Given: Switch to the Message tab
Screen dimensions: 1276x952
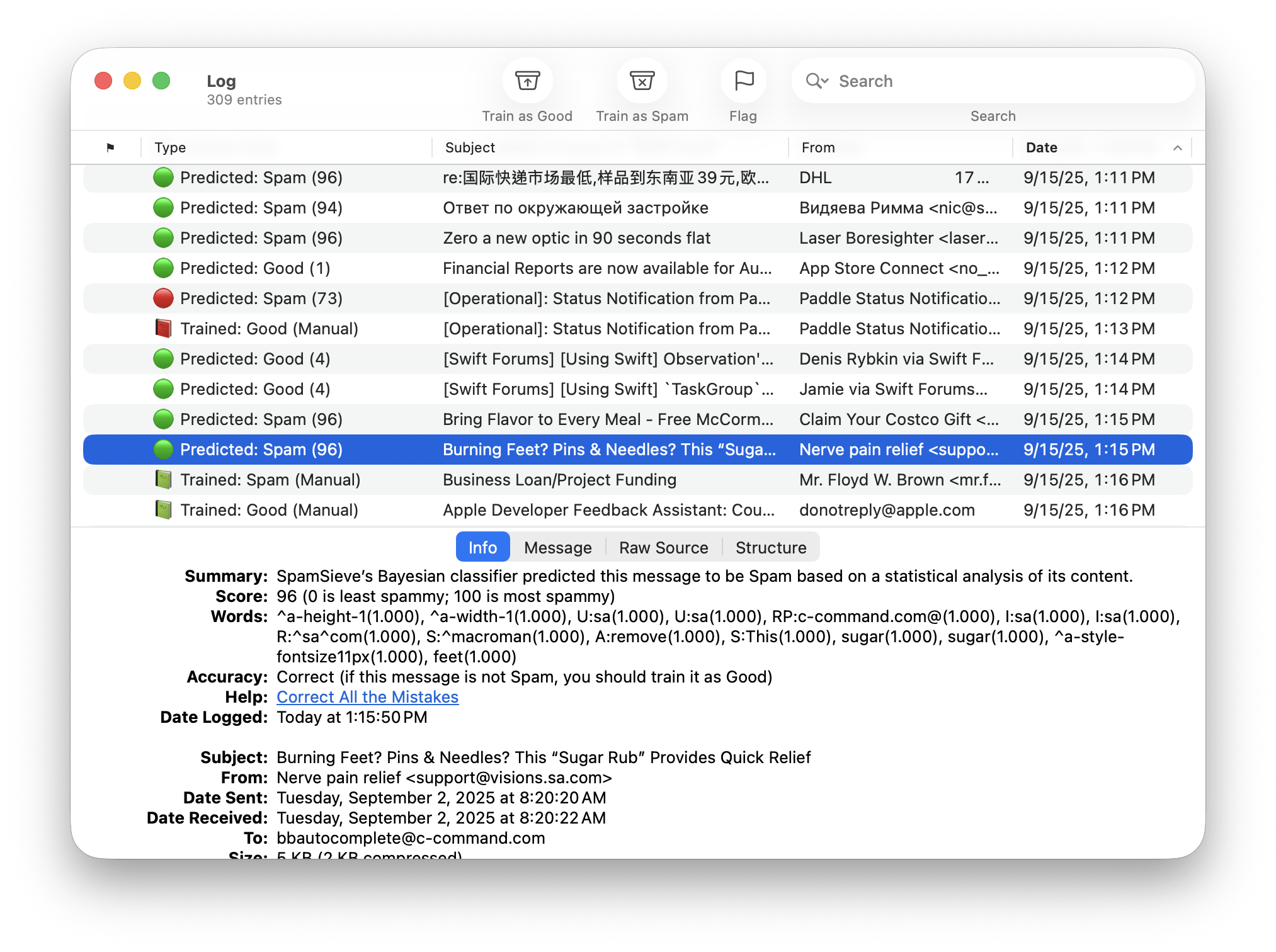Looking at the screenshot, I should [x=557, y=547].
